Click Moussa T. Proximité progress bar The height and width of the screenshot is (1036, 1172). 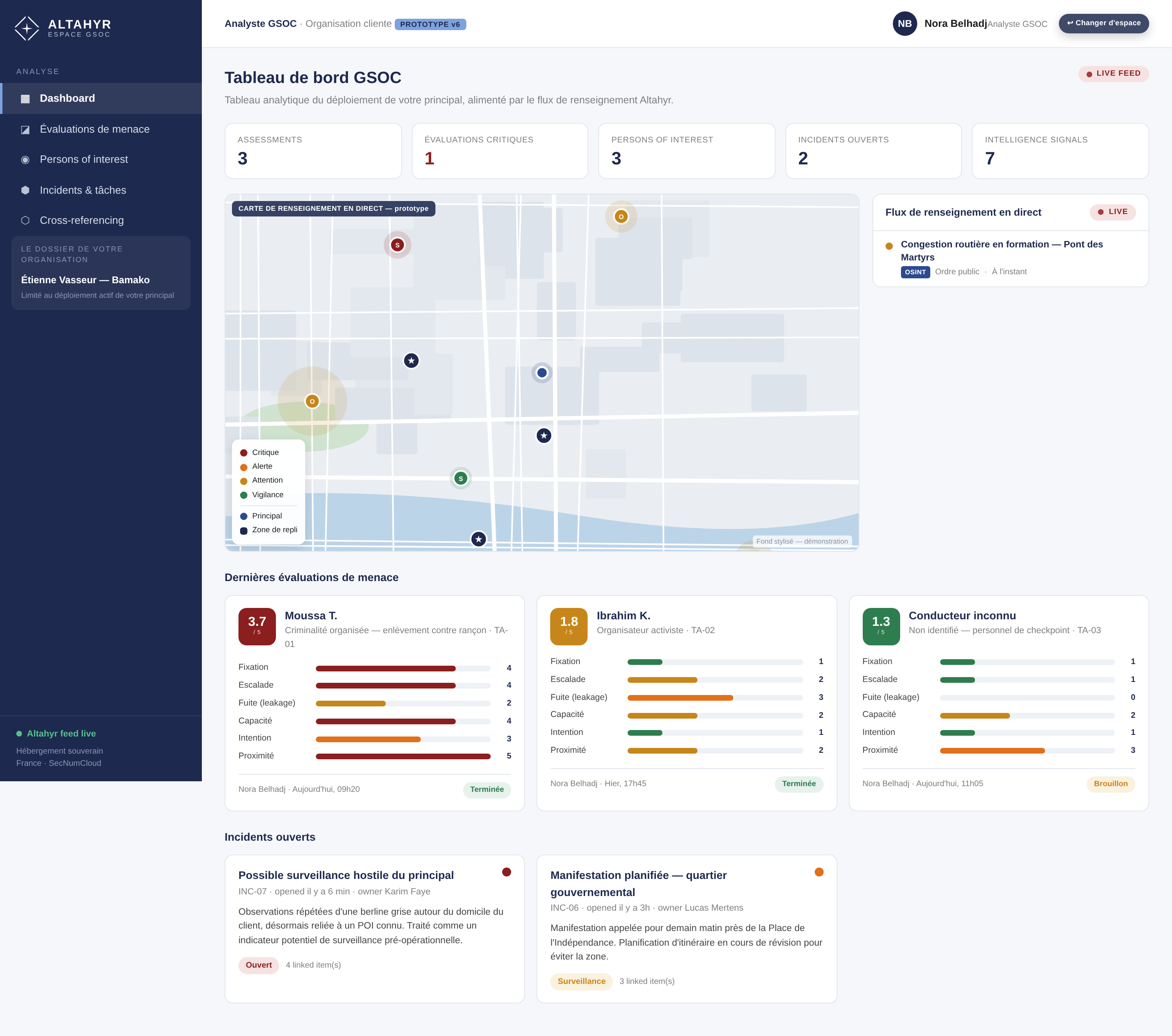(403, 756)
